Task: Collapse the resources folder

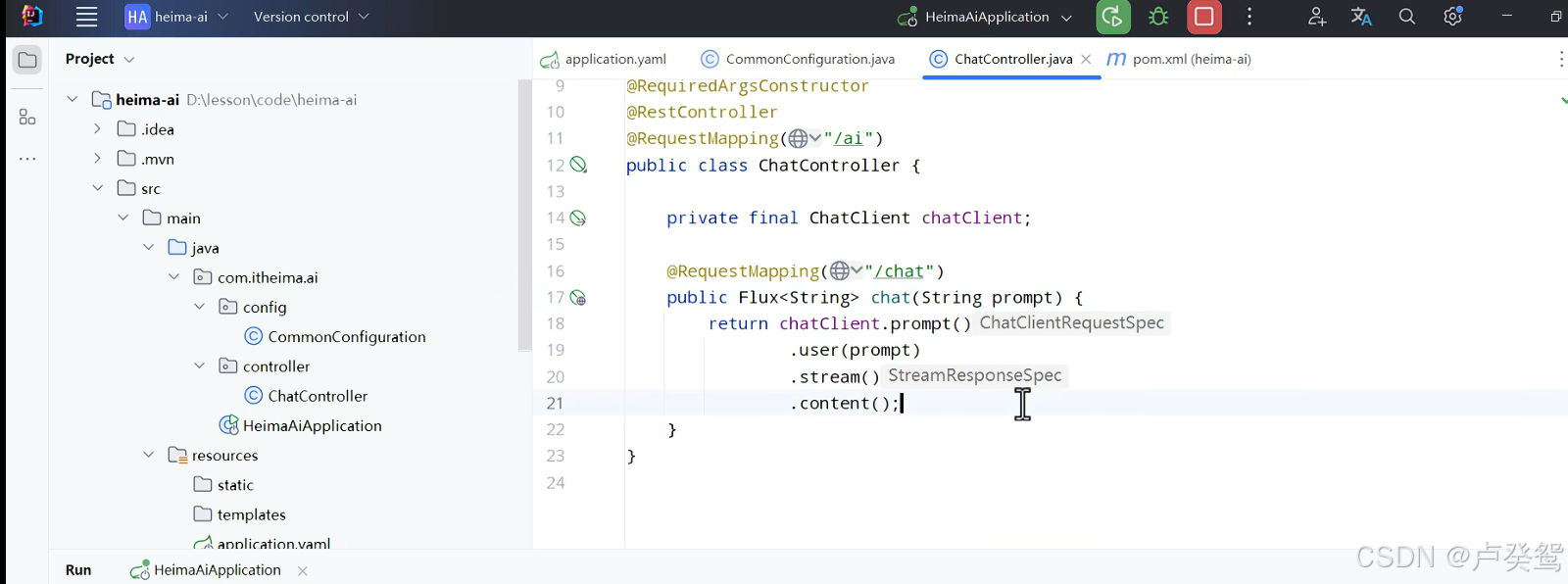Action: click(x=148, y=455)
